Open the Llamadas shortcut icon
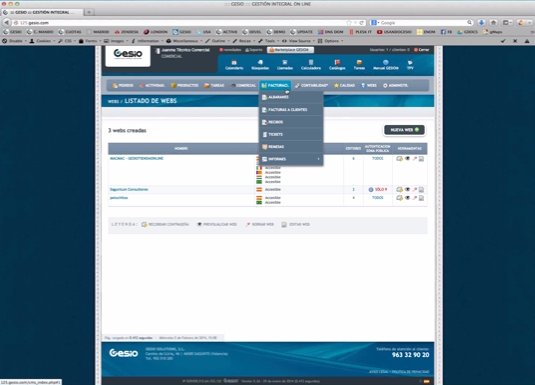This screenshot has height=385, width=535. point(285,65)
